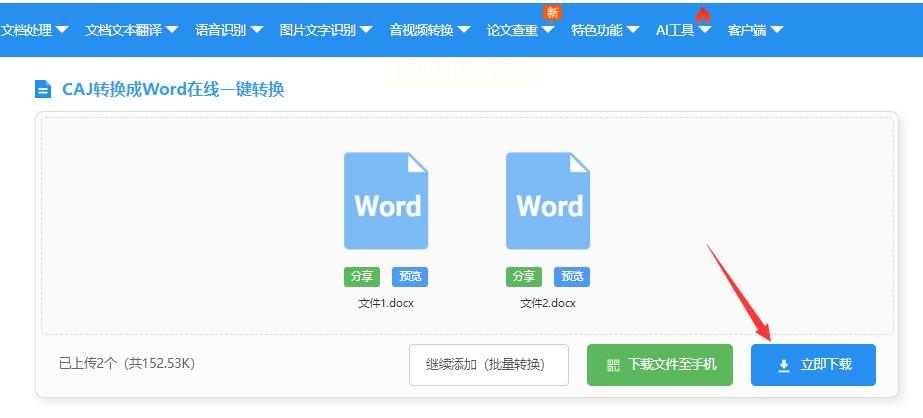Click the download arrow icon on 立即下载
The height and width of the screenshot is (418, 923).
click(784, 366)
